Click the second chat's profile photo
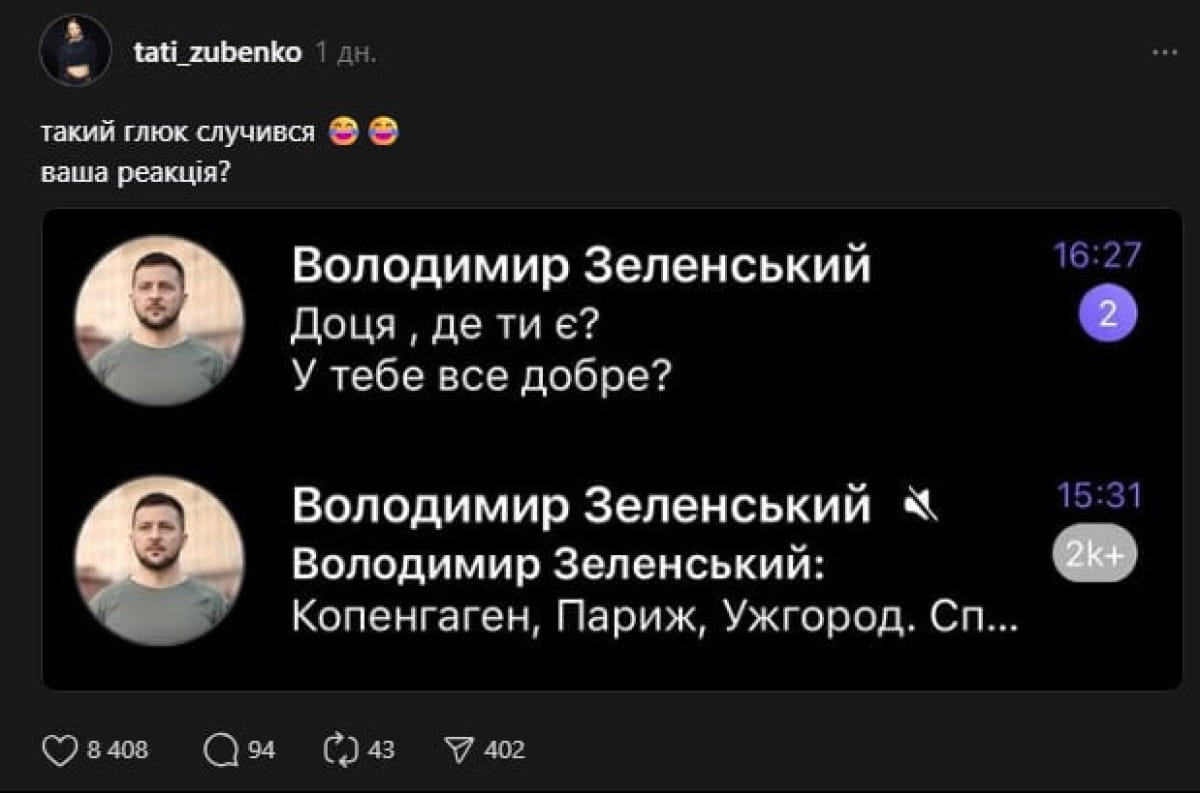The height and width of the screenshot is (793, 1200). (159, 561)
